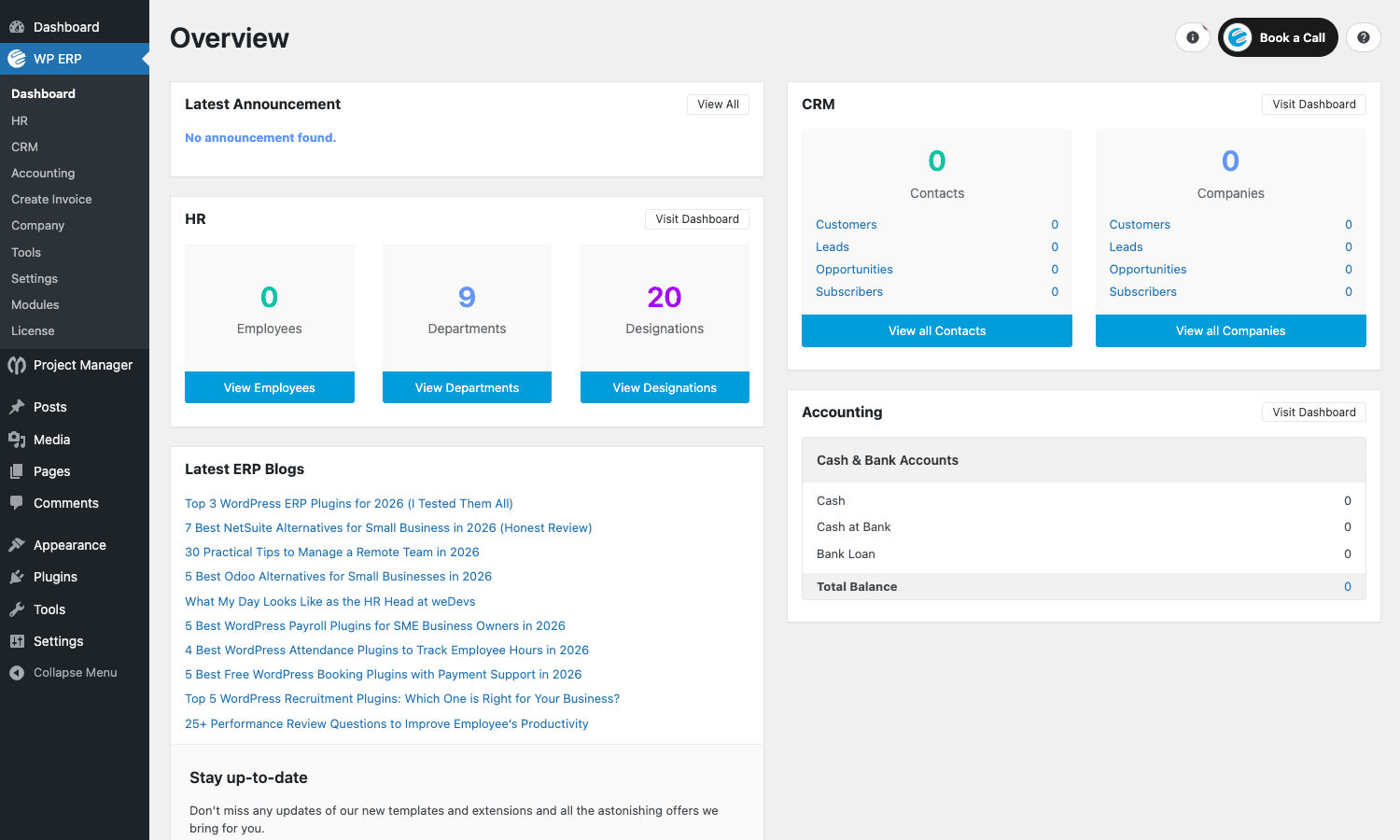Click the Collapse Menu arrow icon
Viewport: 1400px width, 840px height.
click(17, 673)
